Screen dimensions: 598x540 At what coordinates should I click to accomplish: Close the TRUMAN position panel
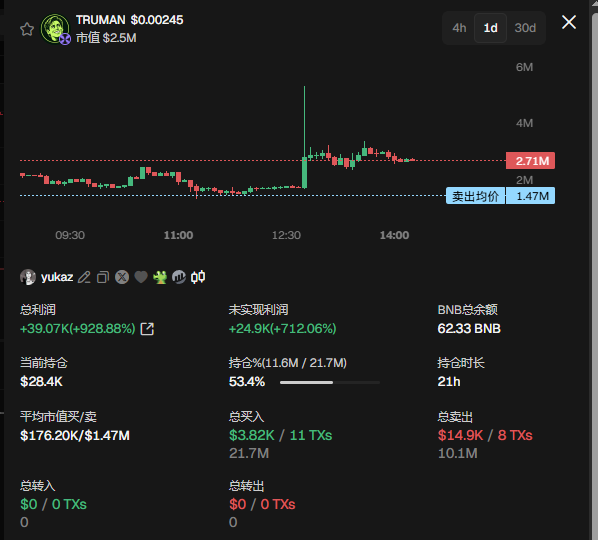tap(569, 22)
